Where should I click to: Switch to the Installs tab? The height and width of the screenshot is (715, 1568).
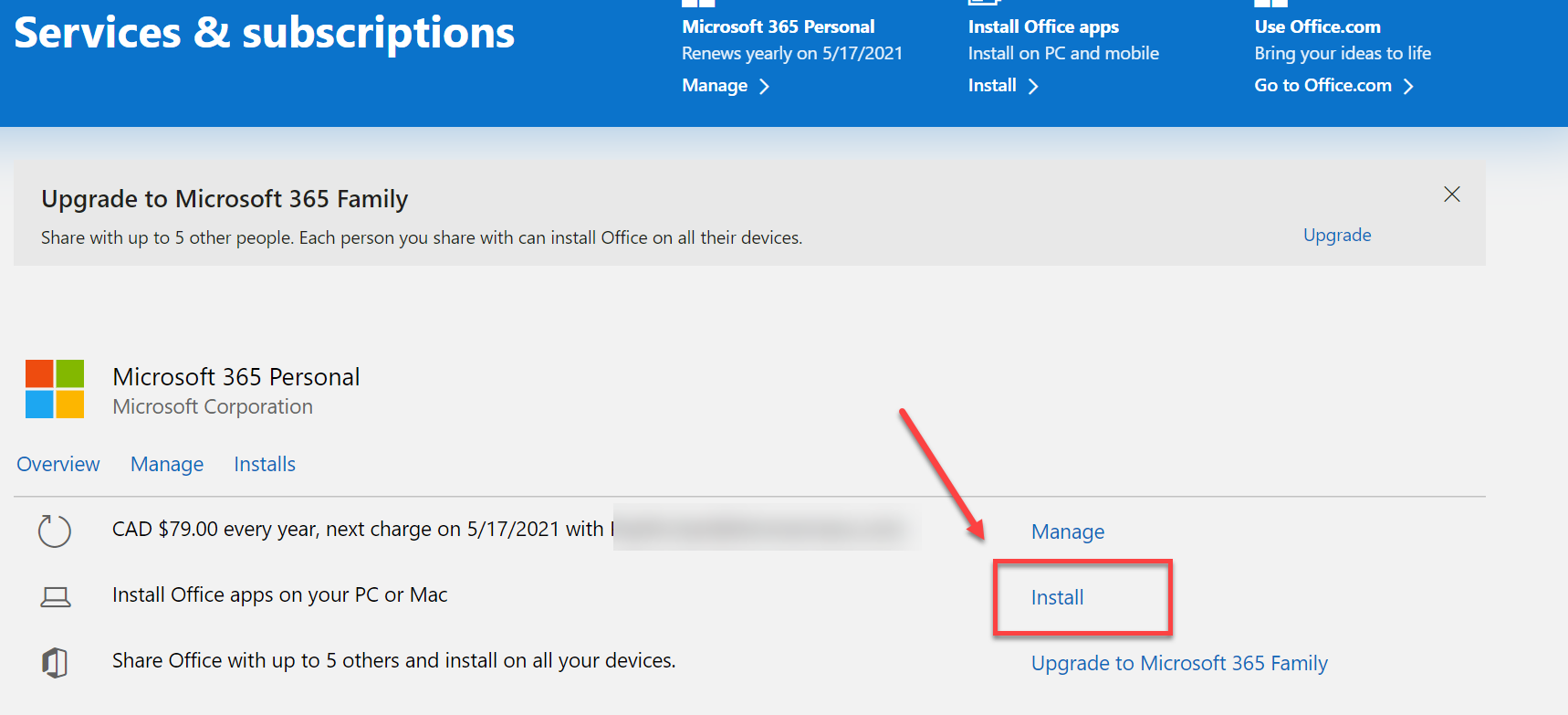265,464
